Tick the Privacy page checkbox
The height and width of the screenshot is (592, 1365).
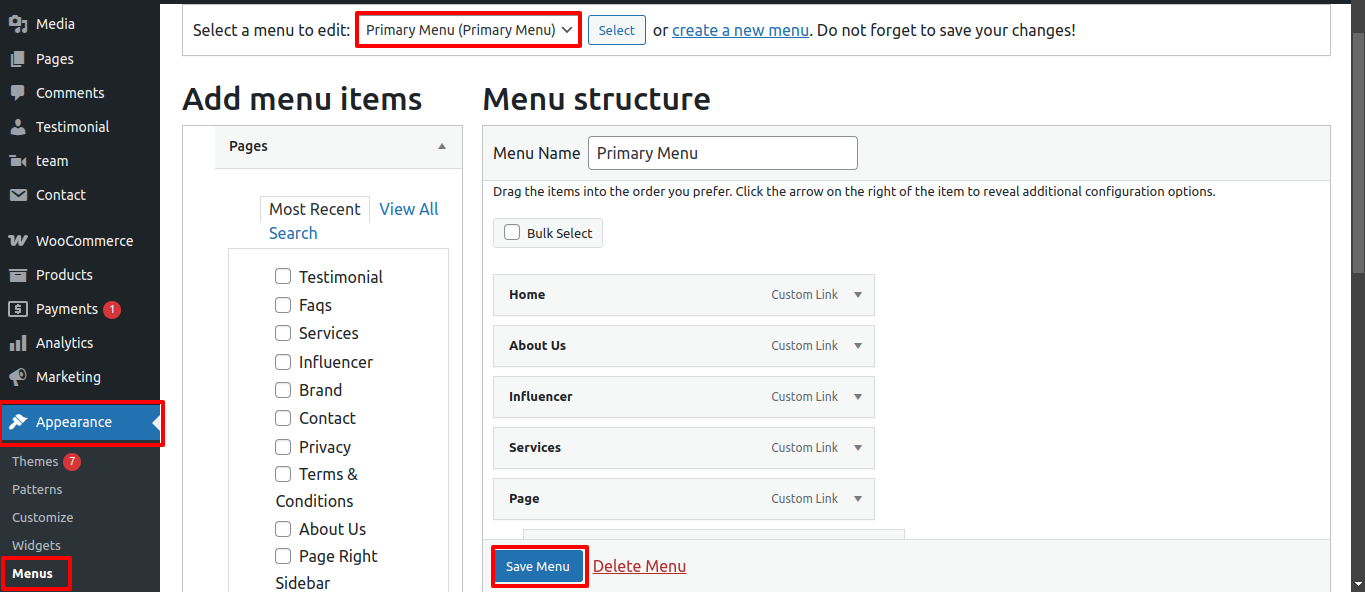283,447
